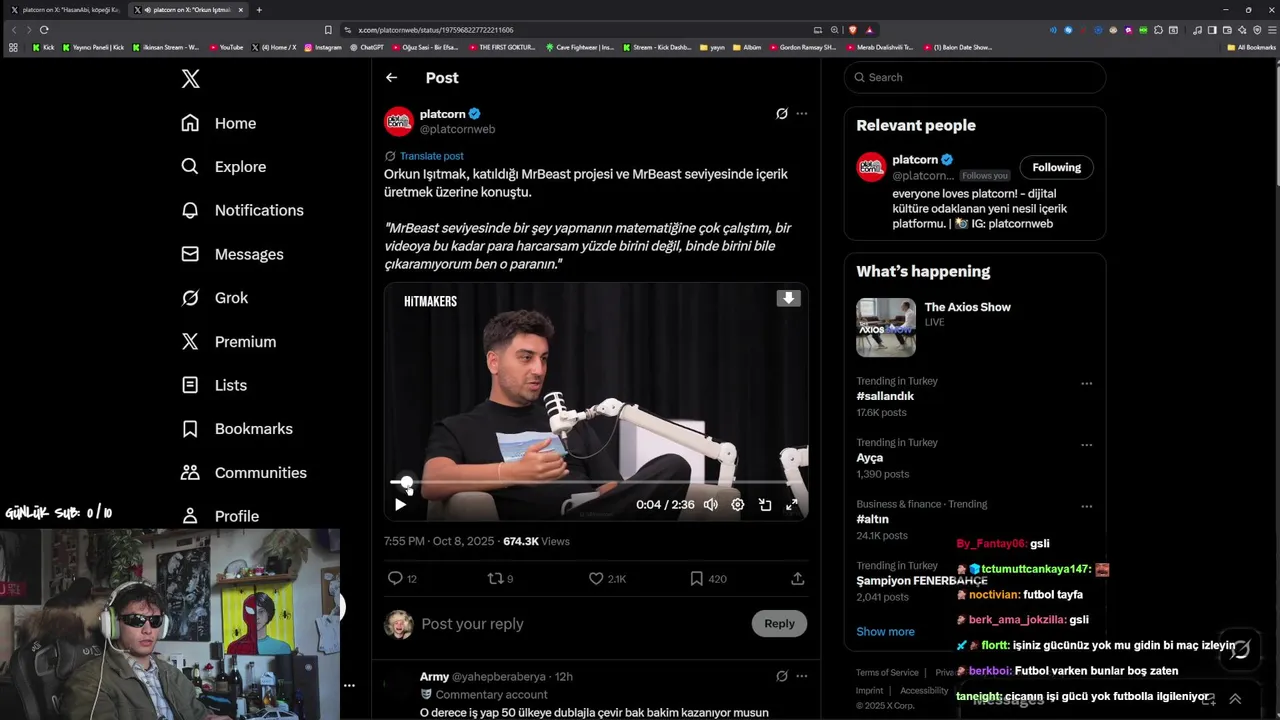Open the floating Grok button
This screenshot has height=720, width=1280.
(x=1240, y=649)
